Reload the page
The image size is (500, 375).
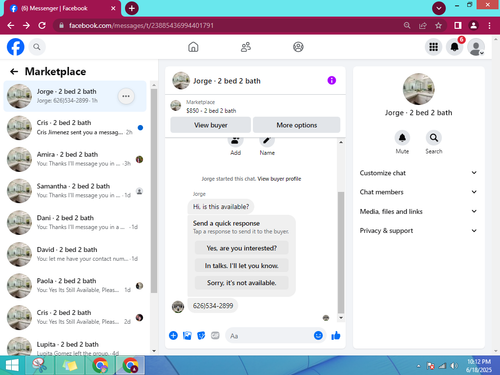(x=42, y=25)
